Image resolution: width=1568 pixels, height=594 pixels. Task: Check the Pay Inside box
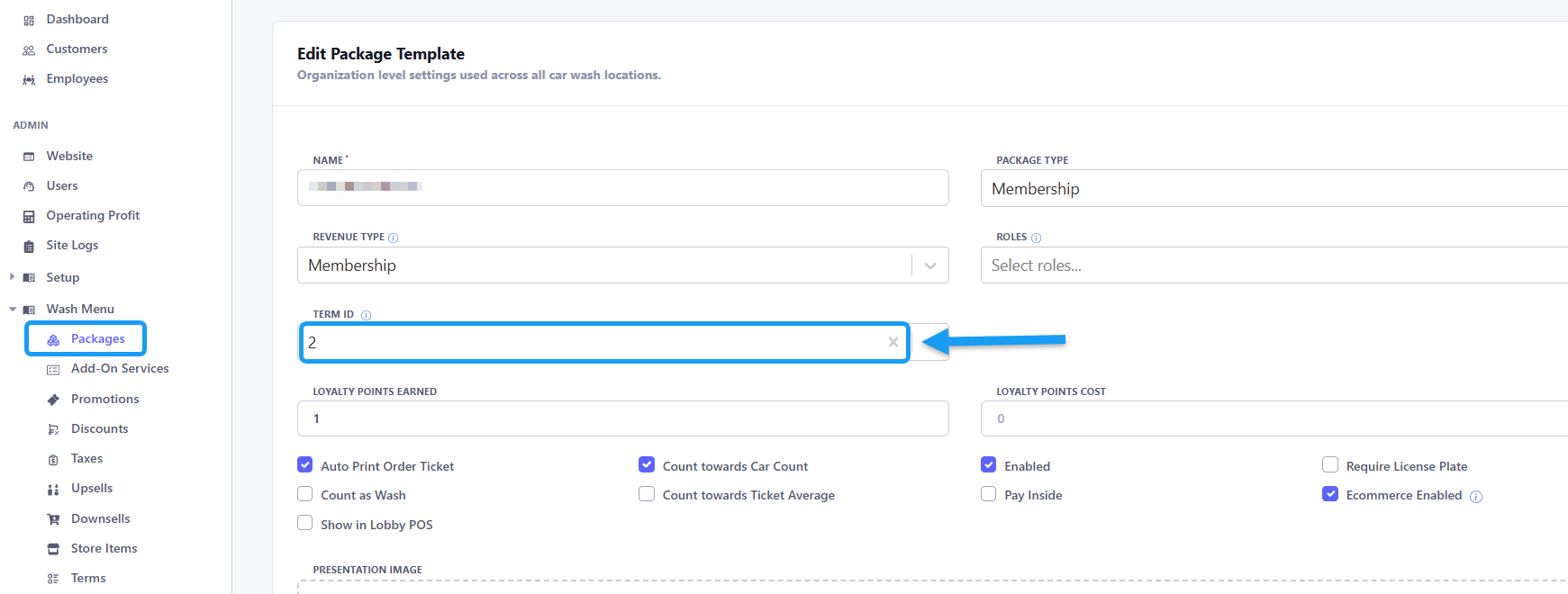pos(989,494)
